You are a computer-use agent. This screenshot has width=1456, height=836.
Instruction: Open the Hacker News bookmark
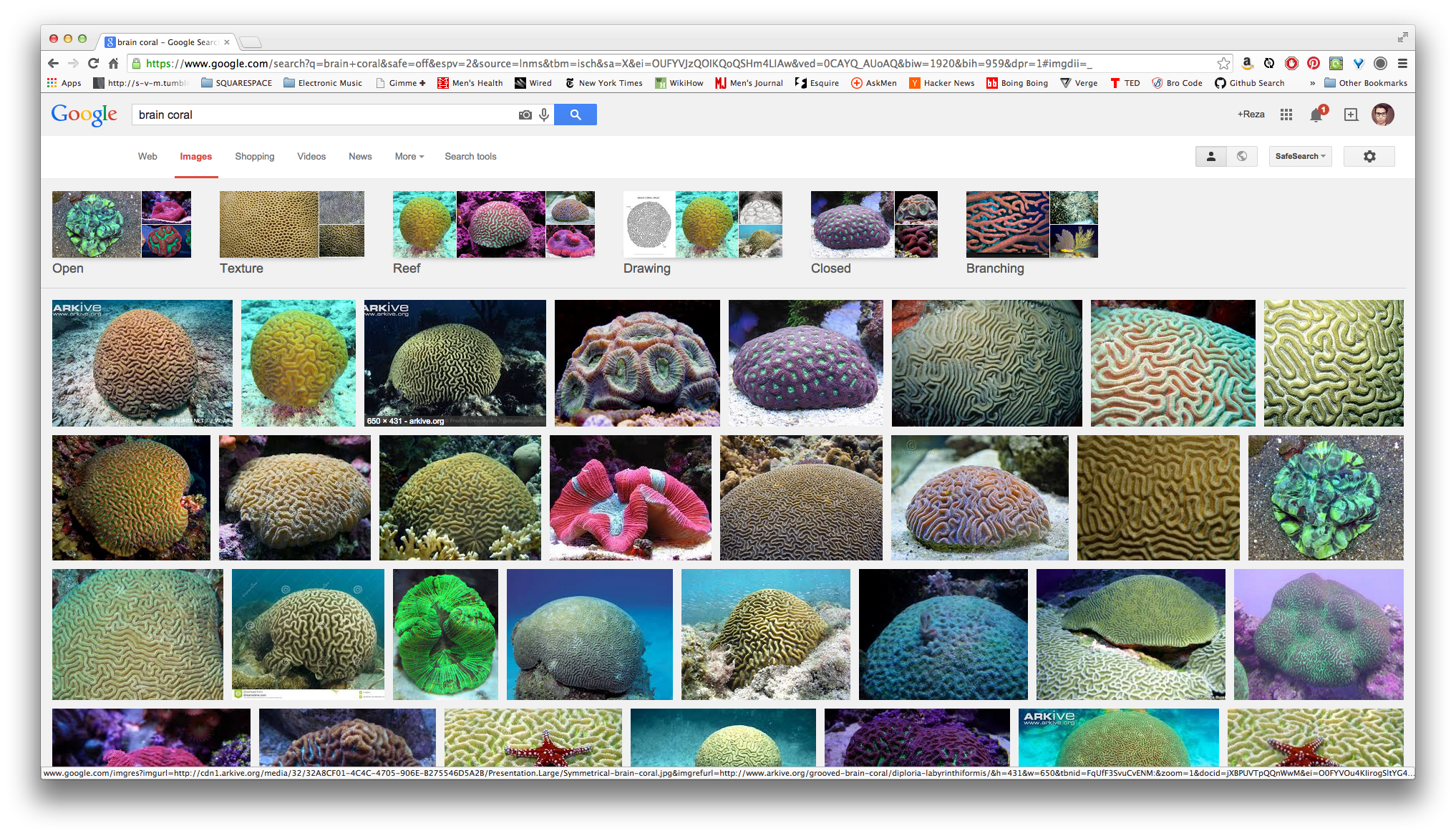(942, 83)
